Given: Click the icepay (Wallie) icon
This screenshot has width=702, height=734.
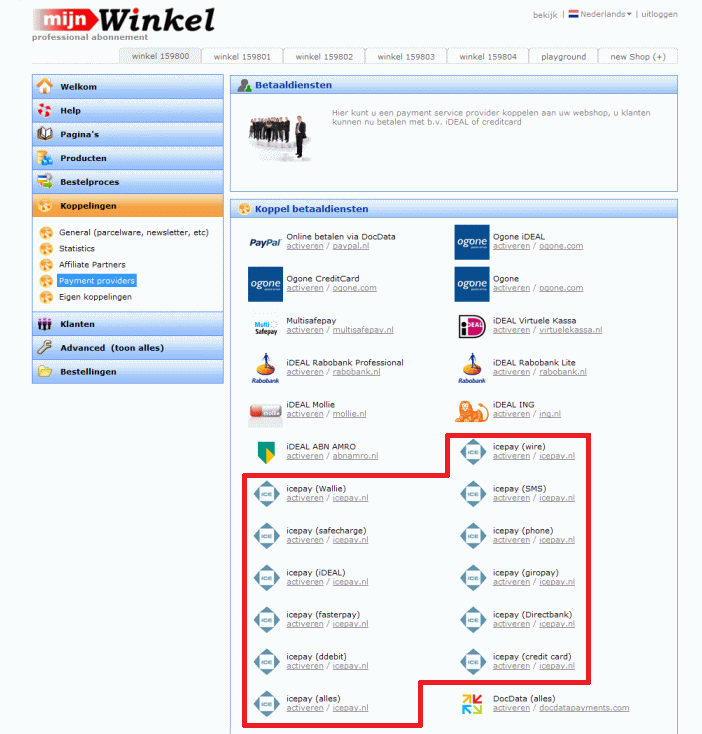Looking at the screenshot, I should click(266, 494).
